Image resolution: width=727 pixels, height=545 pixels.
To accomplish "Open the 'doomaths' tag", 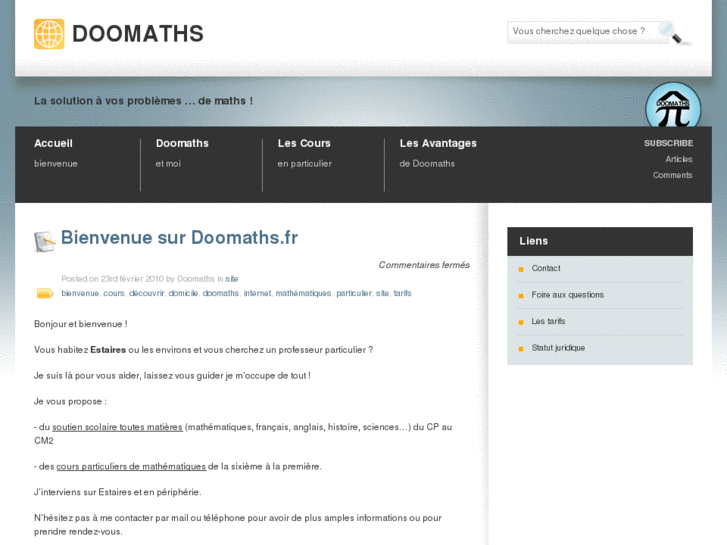I will click(221, 293).
